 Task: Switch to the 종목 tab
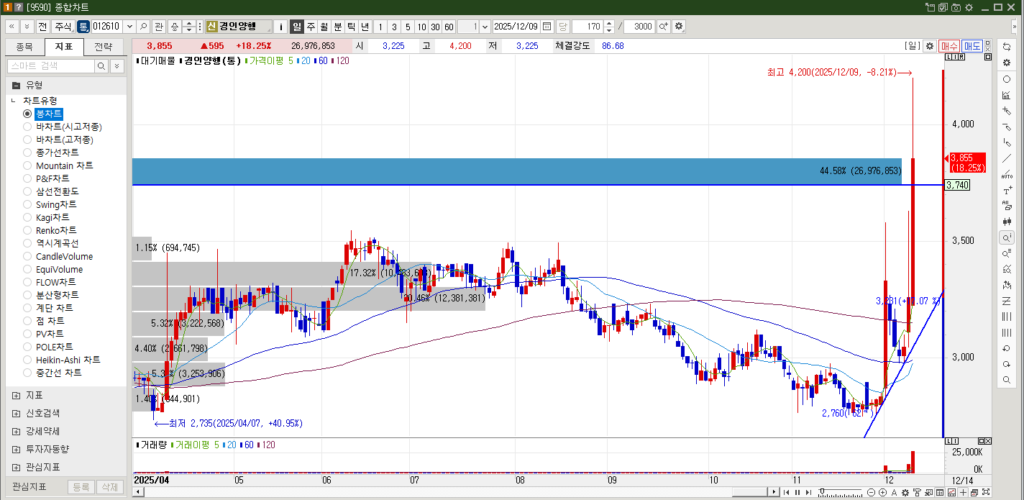click(25, 46)
